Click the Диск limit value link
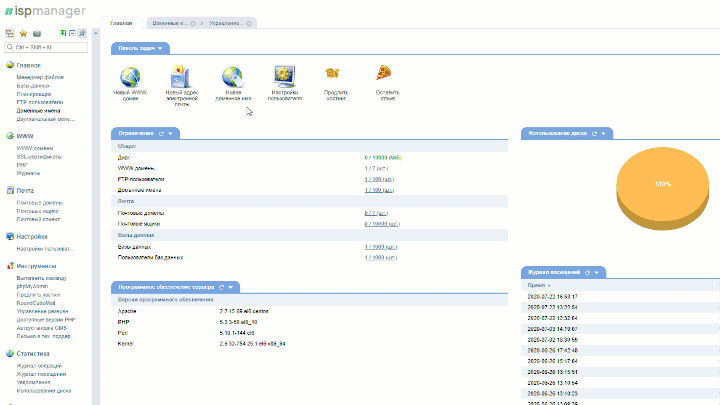Screen dimensions: 720x405 [x=383, y=158]
